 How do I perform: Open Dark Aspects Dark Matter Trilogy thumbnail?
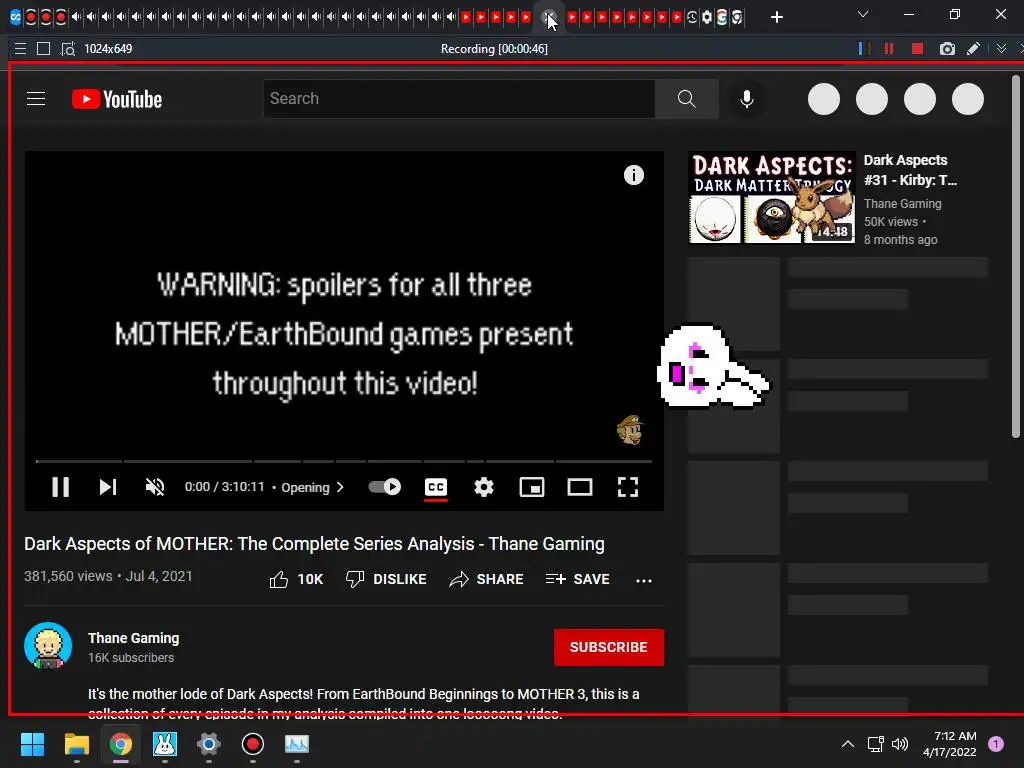coord(771,197)
